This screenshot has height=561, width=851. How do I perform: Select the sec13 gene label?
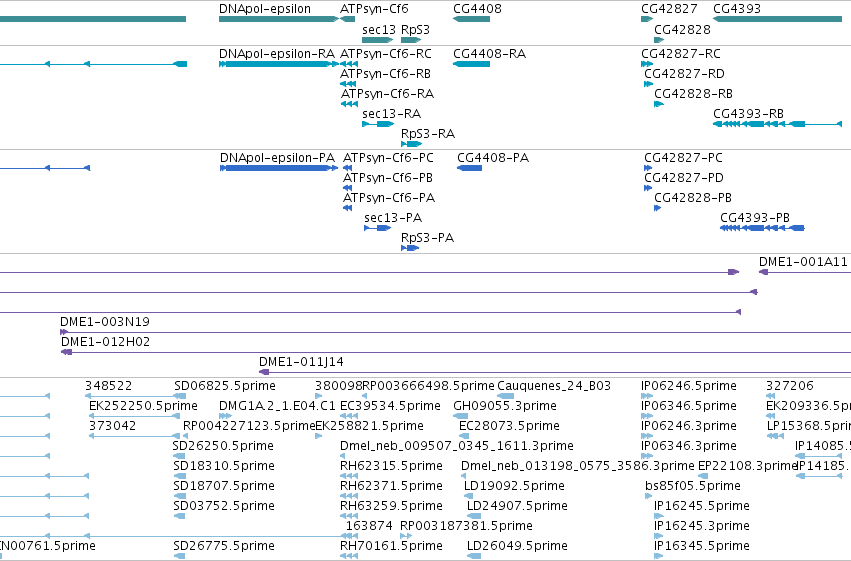379,30
